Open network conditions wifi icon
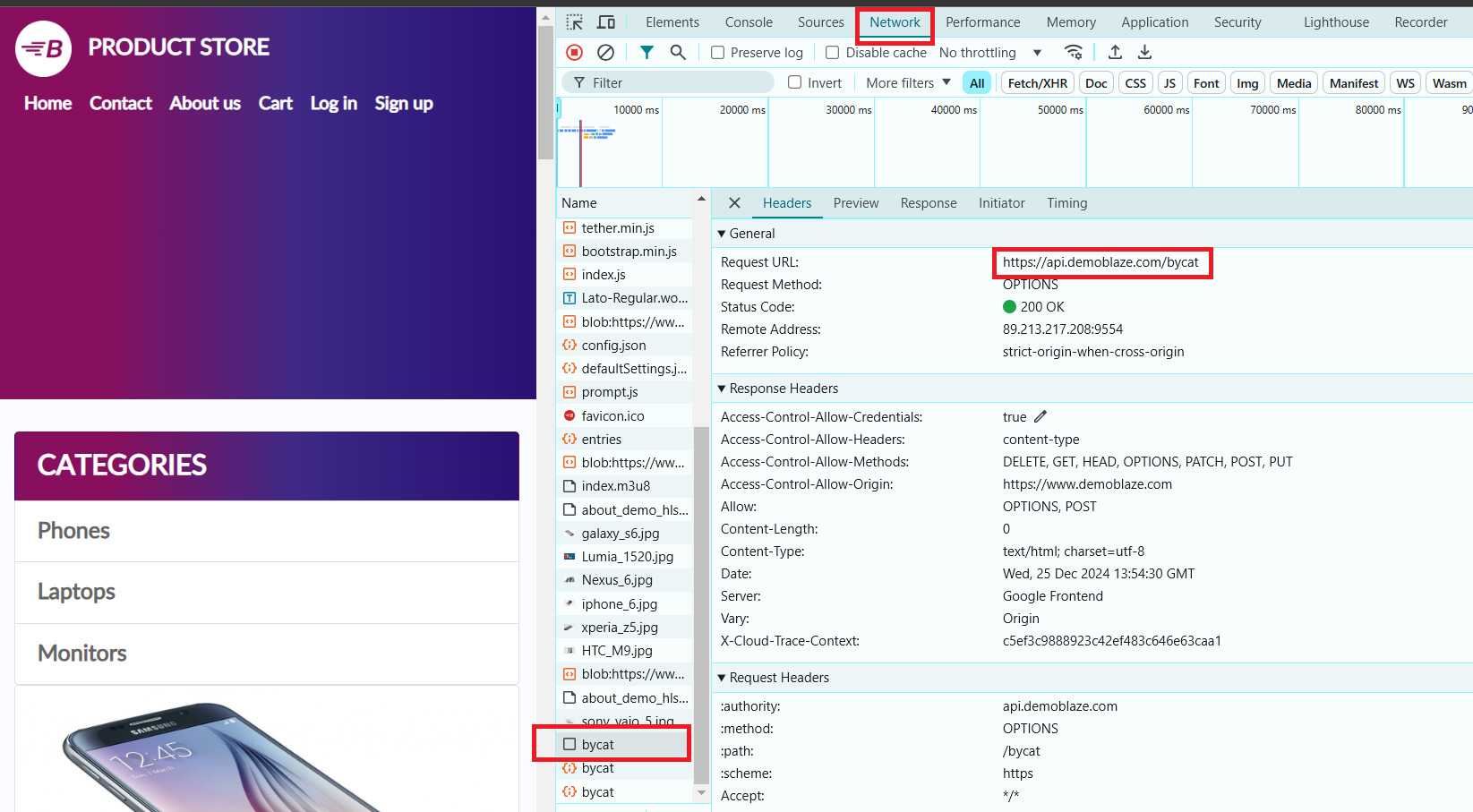The image size is (1473, 812). (1074, 53)
